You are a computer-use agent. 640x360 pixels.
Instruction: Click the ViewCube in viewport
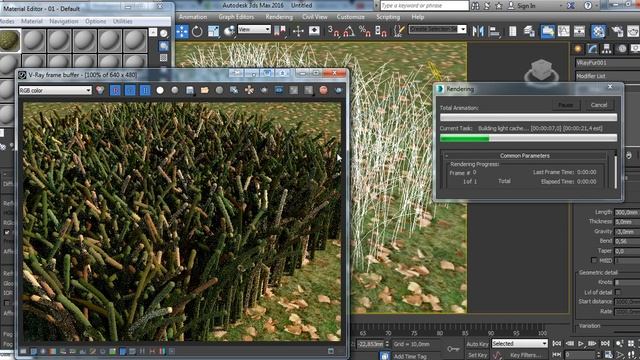tap(542, 71)
